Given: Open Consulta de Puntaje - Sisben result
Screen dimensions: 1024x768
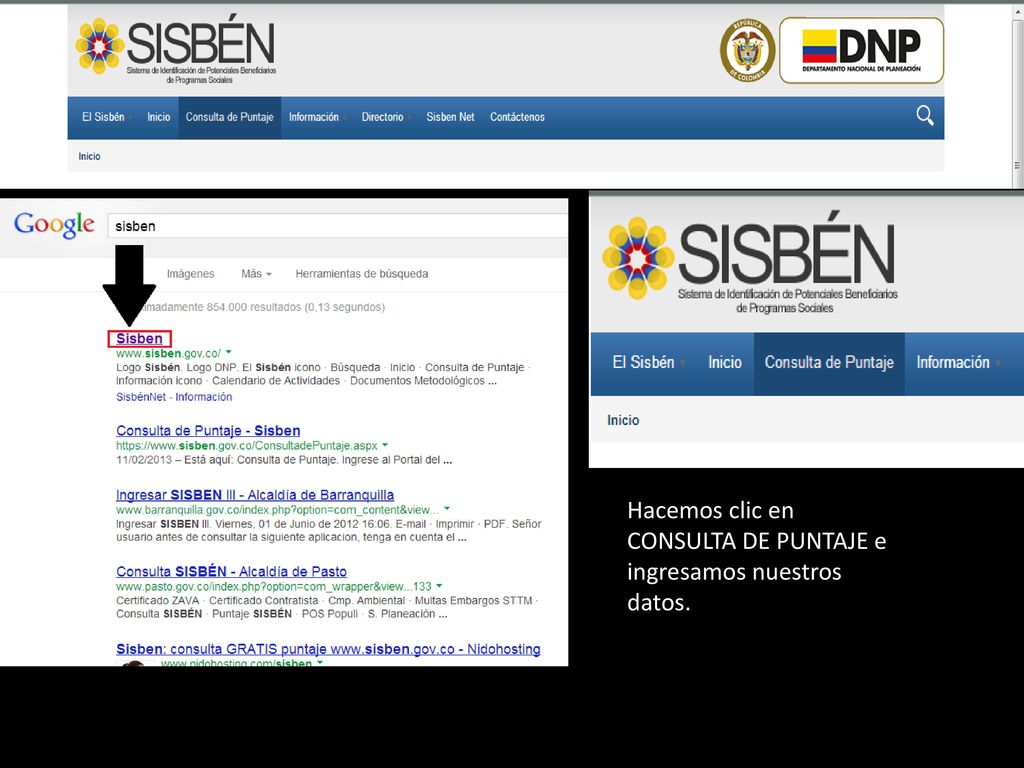Looking at the screenshot, I should click(208, 430).
